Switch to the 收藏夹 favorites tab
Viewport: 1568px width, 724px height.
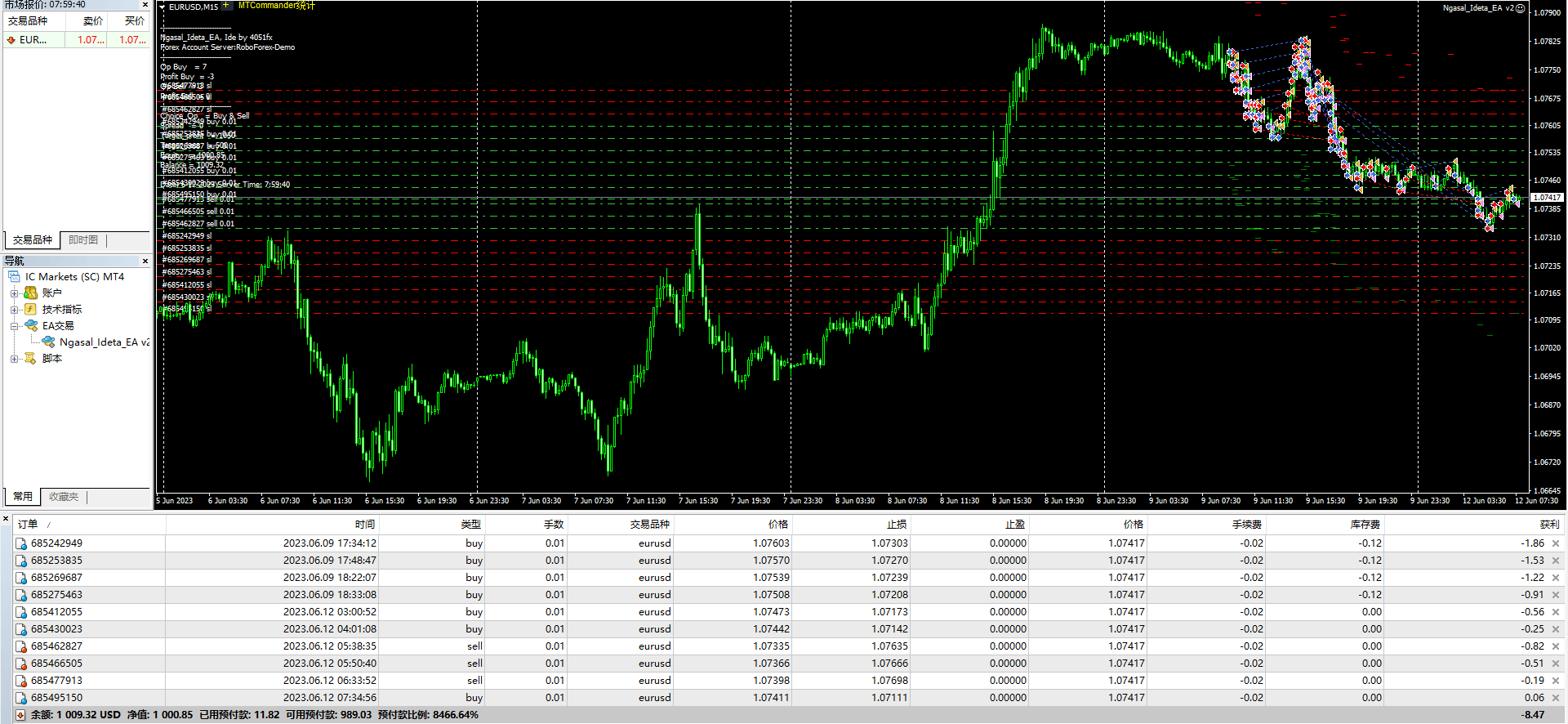coord(64,497)
